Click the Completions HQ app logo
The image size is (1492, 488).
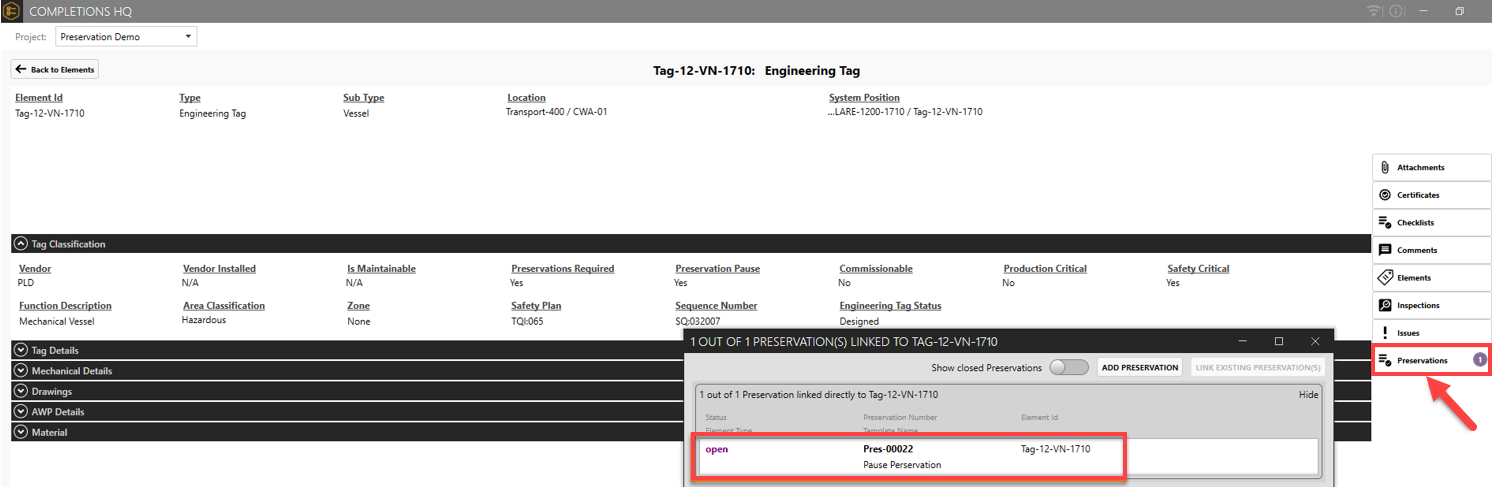11,11
